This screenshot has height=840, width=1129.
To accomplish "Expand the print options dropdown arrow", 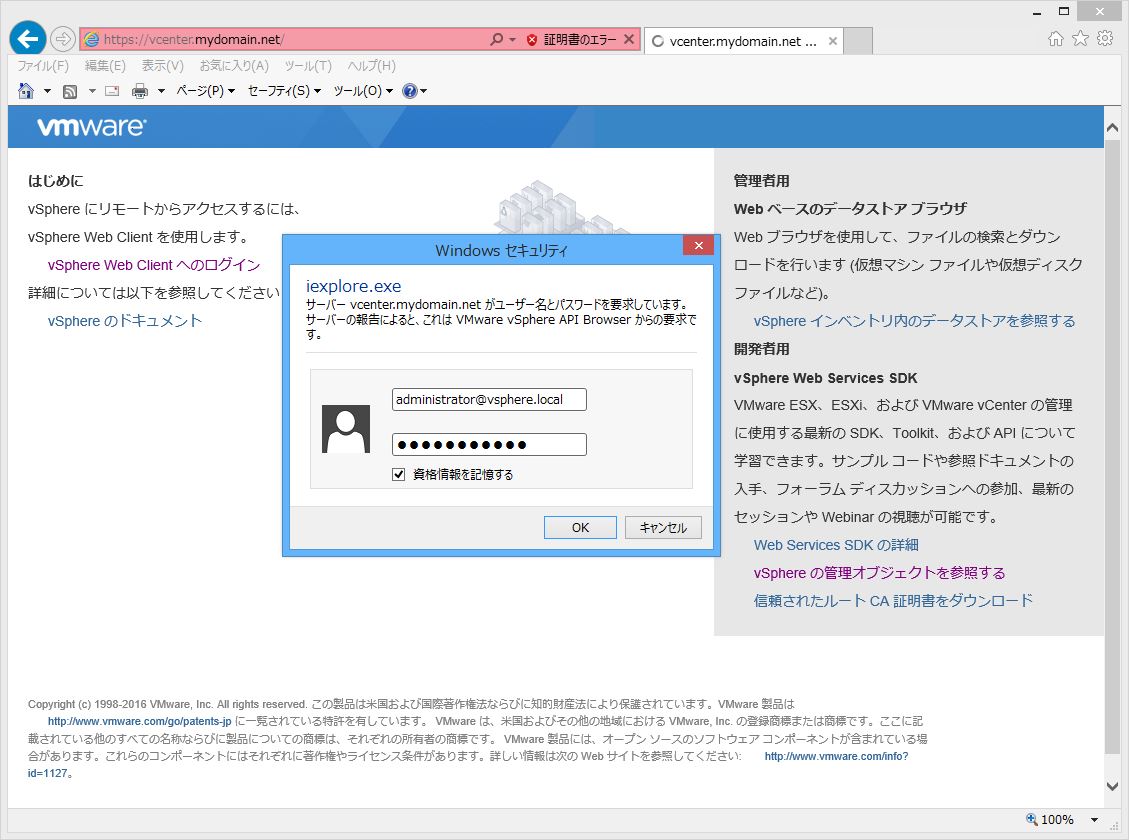I will pyautogui.click(x=161, y=91).
